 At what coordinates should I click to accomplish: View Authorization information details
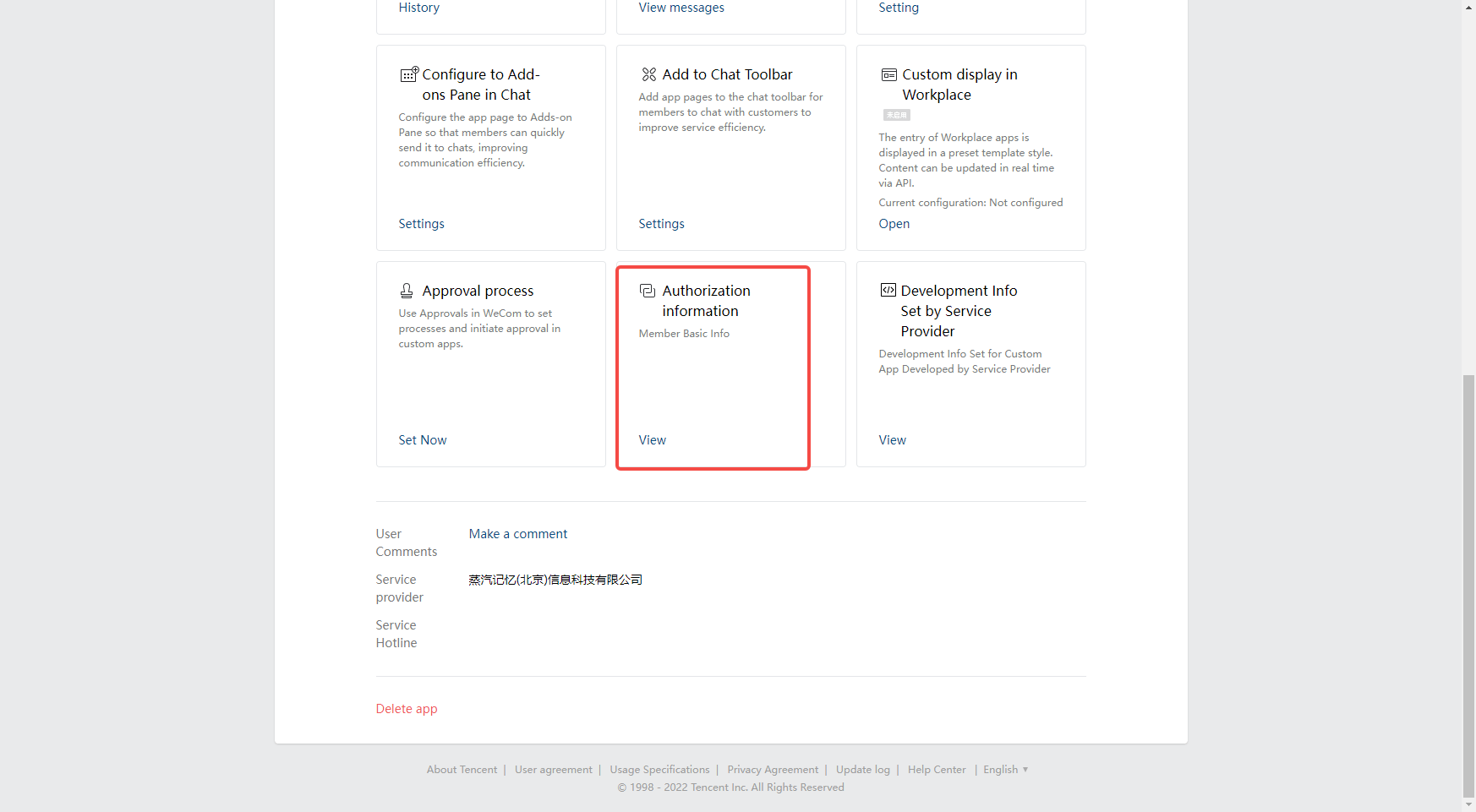click(x=652, y=440)
